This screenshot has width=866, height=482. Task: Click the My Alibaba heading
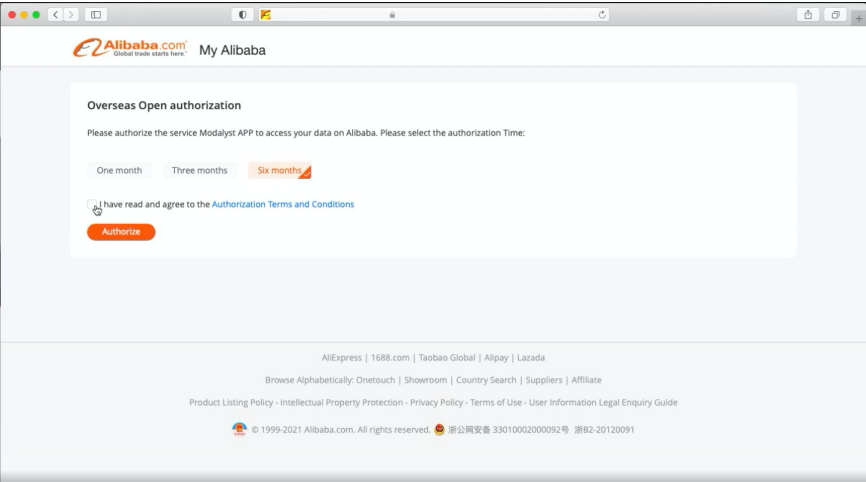click(x=233, y=50)
